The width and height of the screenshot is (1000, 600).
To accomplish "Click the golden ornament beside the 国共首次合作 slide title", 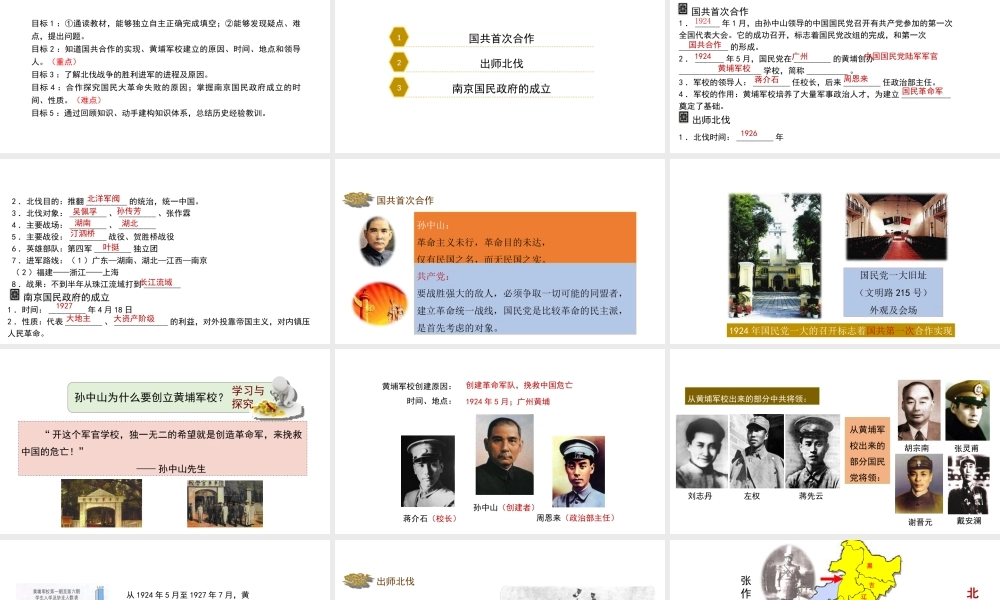I will pyautogui.click(x=358, y=200).
